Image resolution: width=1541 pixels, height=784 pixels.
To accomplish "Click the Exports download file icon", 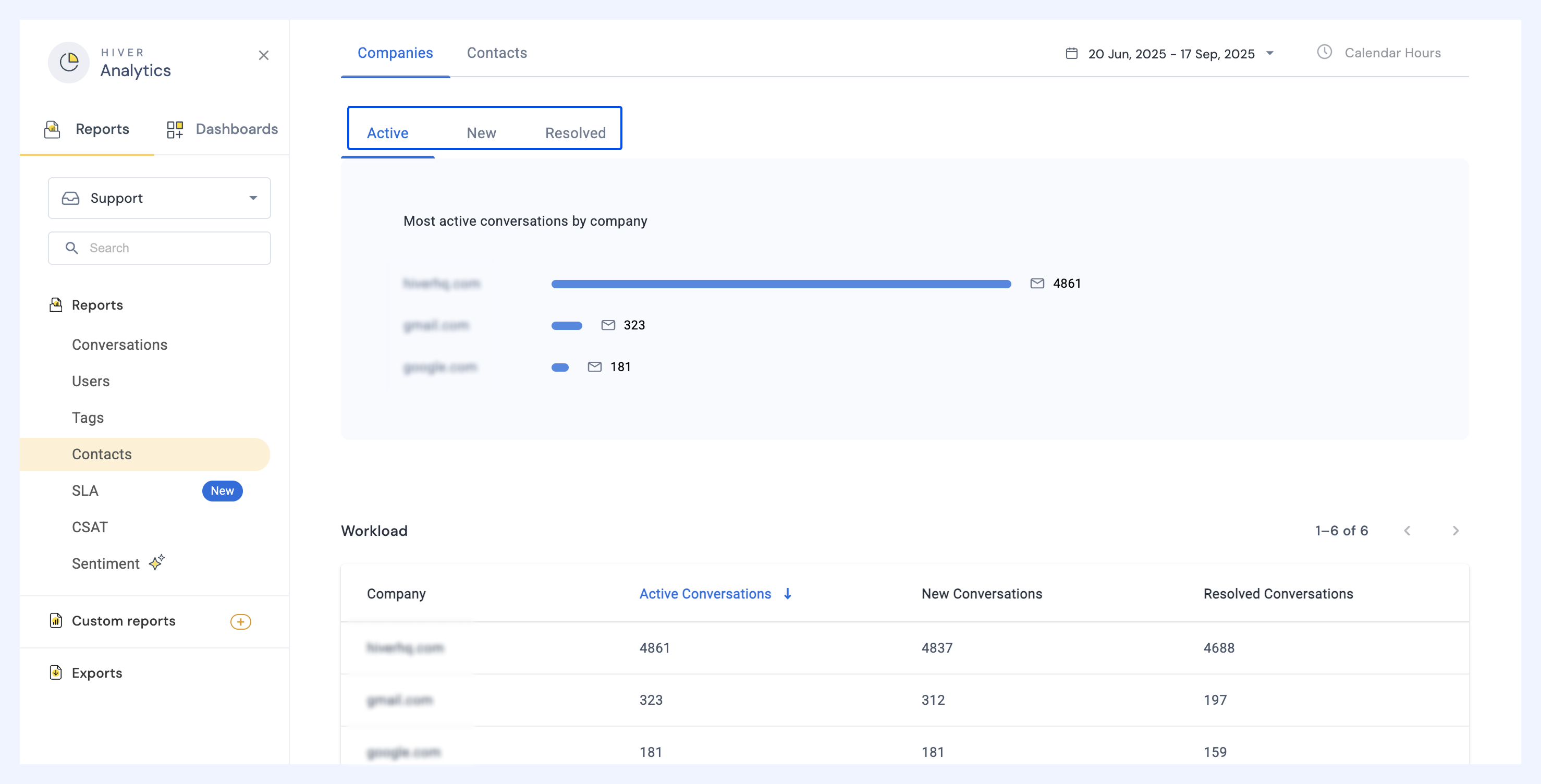I will (56, 673).
